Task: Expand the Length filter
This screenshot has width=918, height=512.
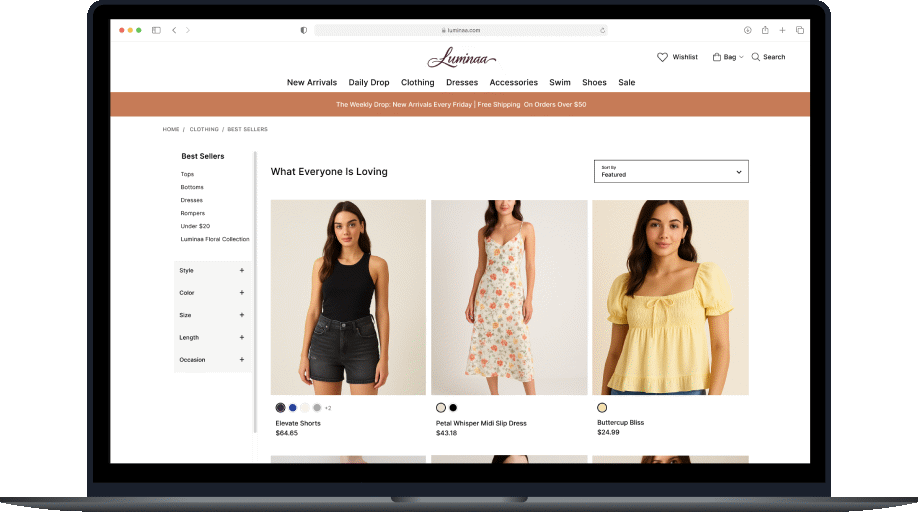Action: (x=242, y=338)
